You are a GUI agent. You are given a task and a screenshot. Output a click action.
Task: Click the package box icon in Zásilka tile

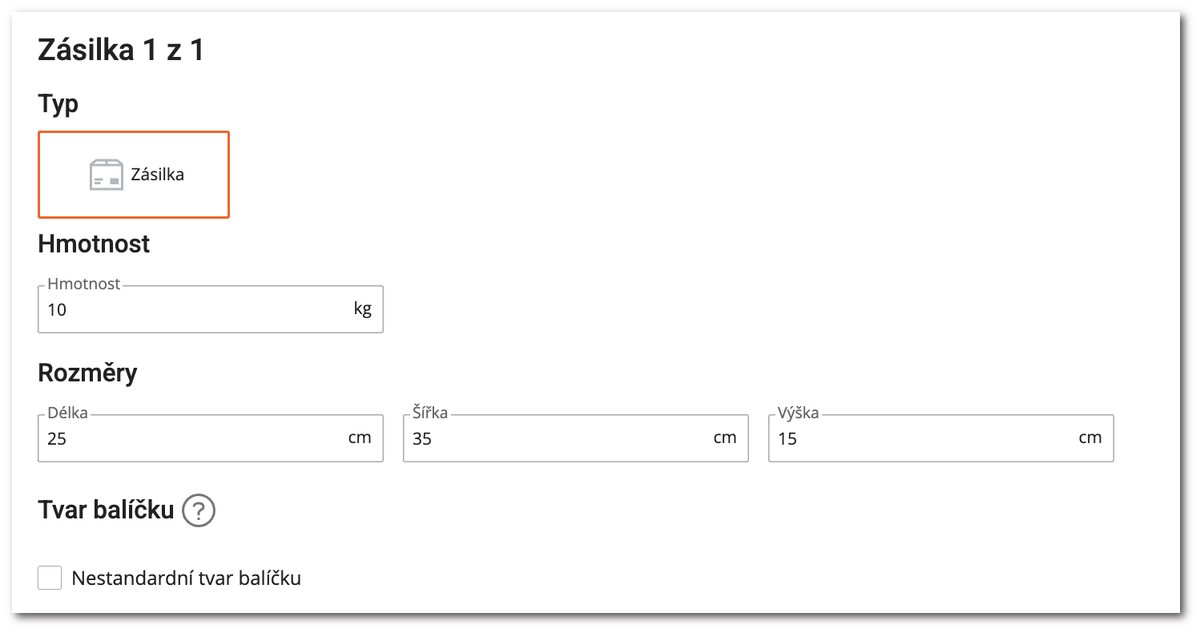point(106,175)
